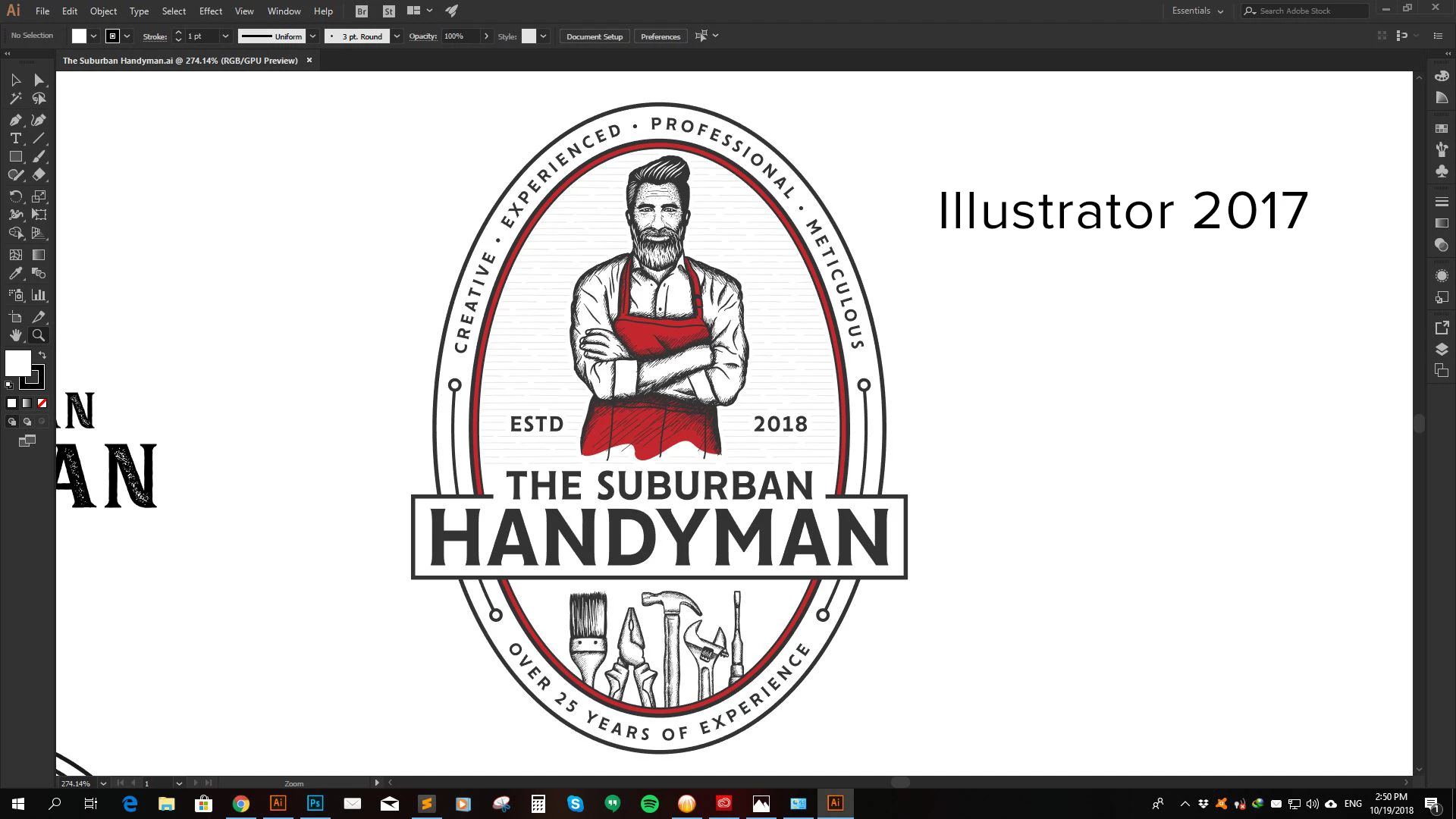The image size is (1456, 819).
Task: Click the large white Fill swatch
Action: click(17, 362)
